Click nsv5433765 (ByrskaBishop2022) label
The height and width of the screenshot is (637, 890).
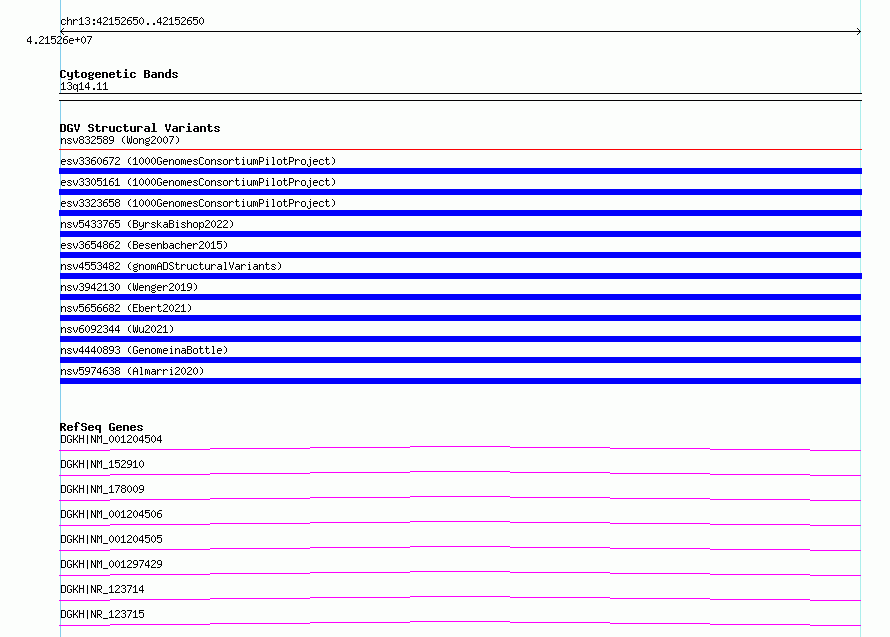click(147, 224)
